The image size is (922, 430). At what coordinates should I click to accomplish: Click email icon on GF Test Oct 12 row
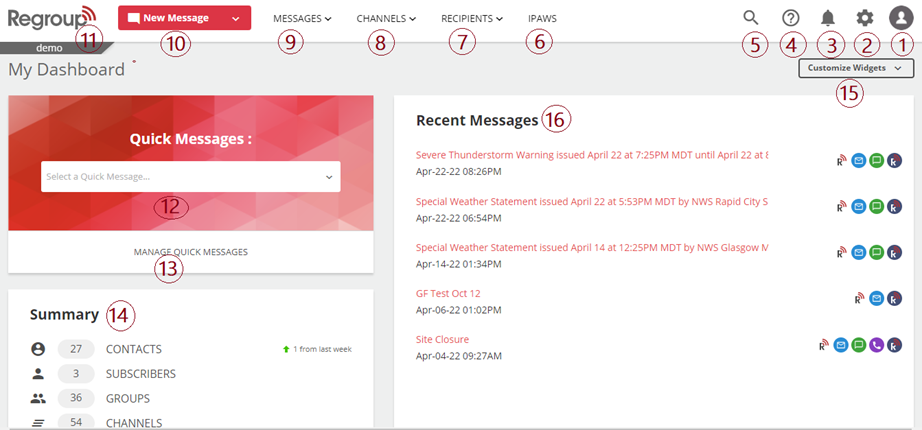click(x=876, y=298)
